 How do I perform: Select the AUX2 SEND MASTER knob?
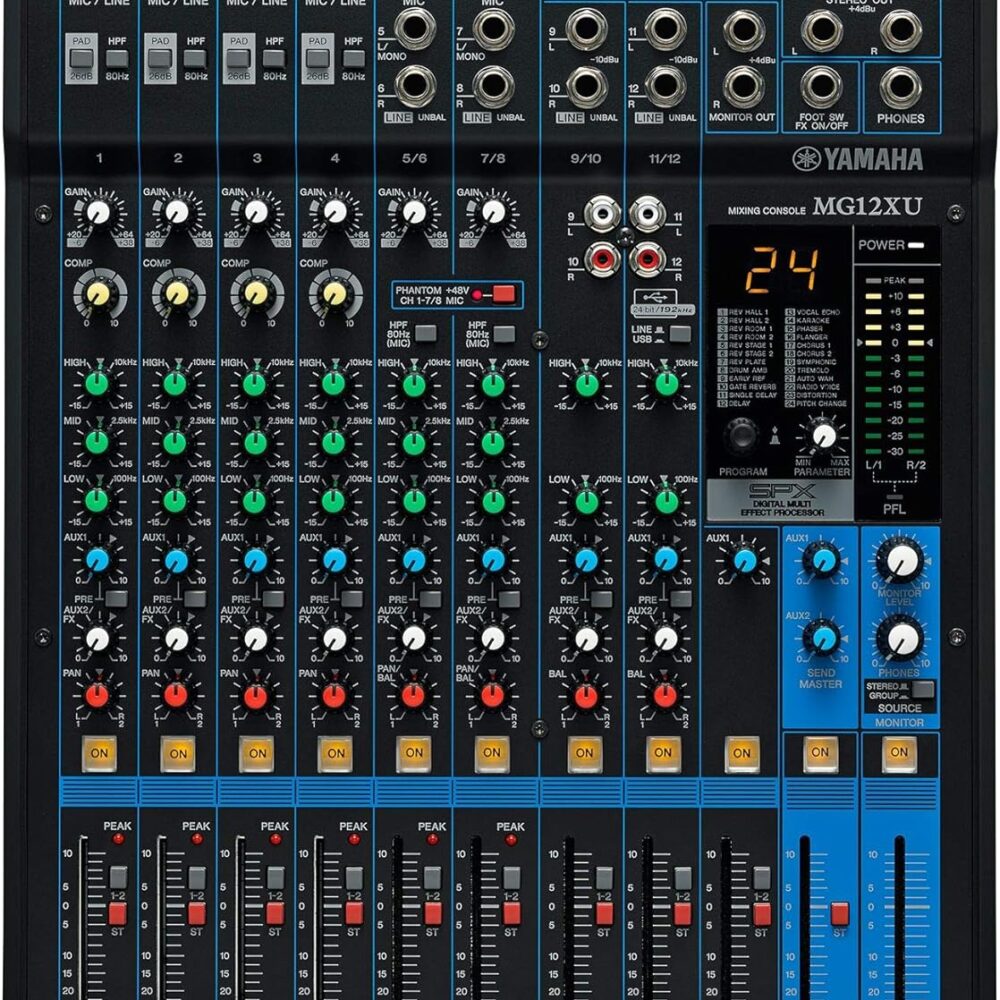(x=823, y=638)
